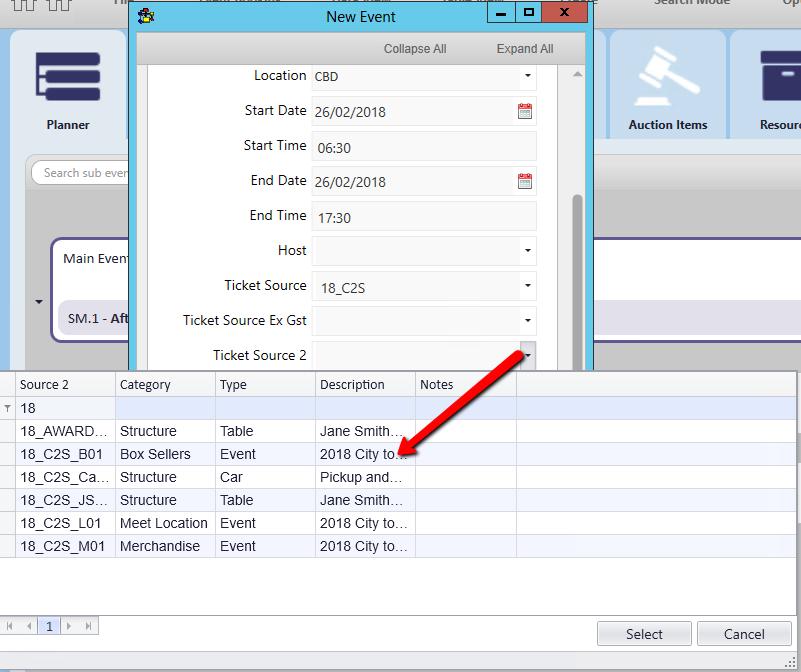Click the filter icon in the grid filter row
Screen dimensions: 801x672
tap(8, 409)
